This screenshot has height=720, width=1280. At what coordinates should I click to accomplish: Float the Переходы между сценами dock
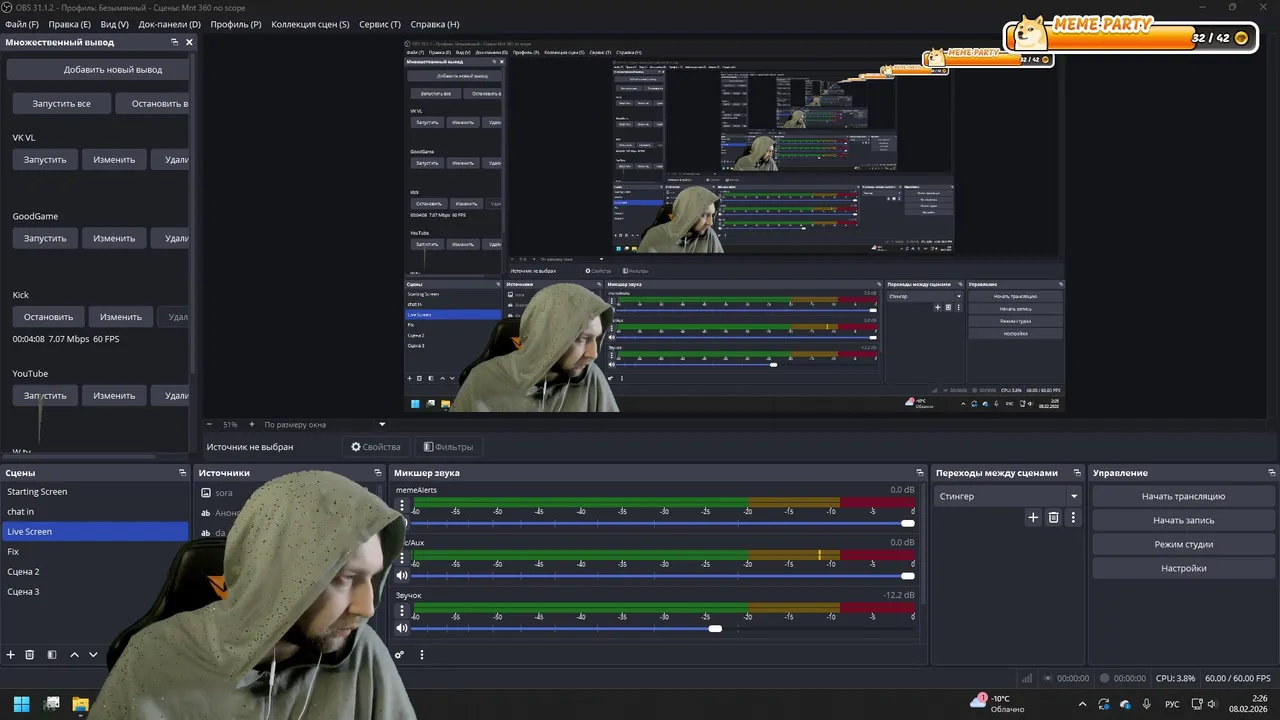[1076, 473]
